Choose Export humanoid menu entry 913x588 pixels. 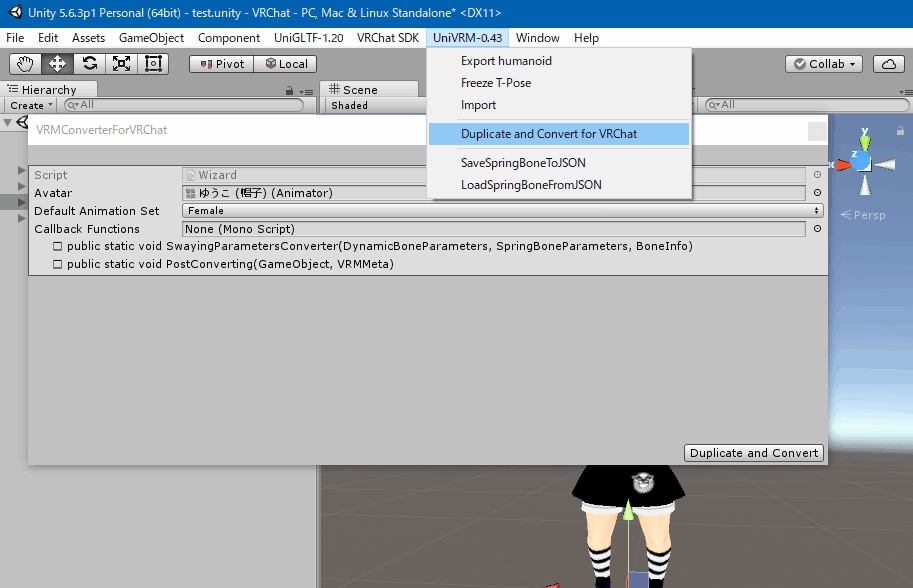pyautogui.click(x=559, y=61)
